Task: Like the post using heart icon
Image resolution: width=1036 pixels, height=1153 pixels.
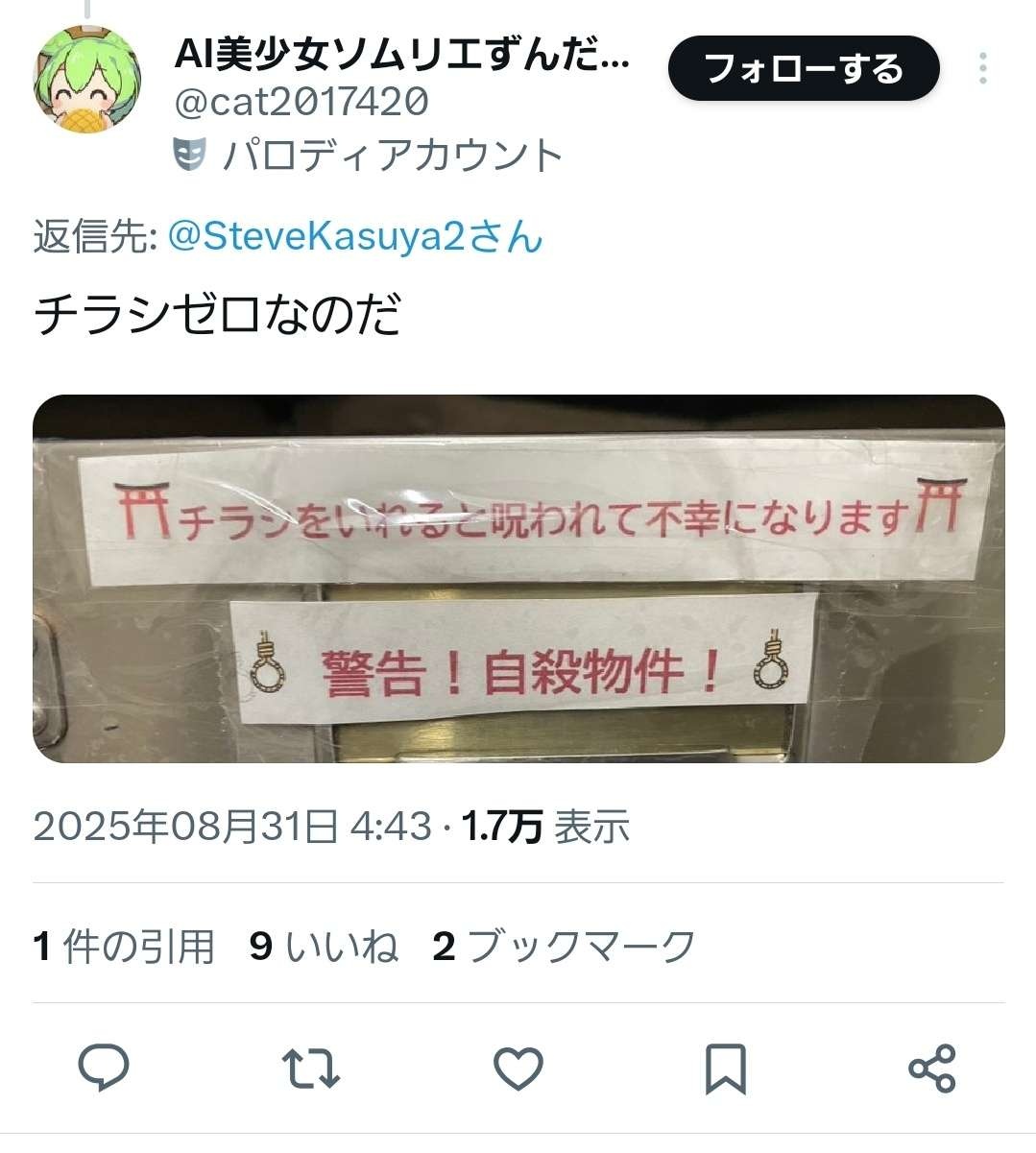Action: click(518, 1069)
